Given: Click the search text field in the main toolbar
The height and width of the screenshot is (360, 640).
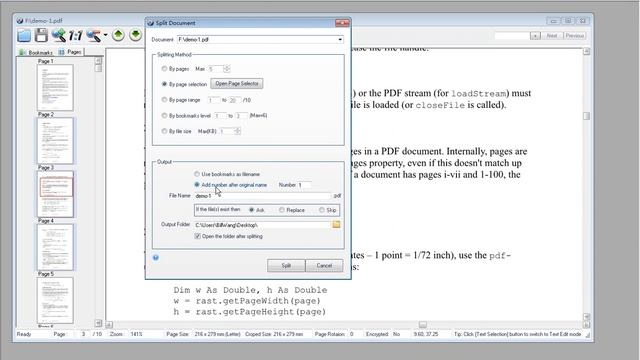Looking at the screenshot, I should tap(512, 36).
